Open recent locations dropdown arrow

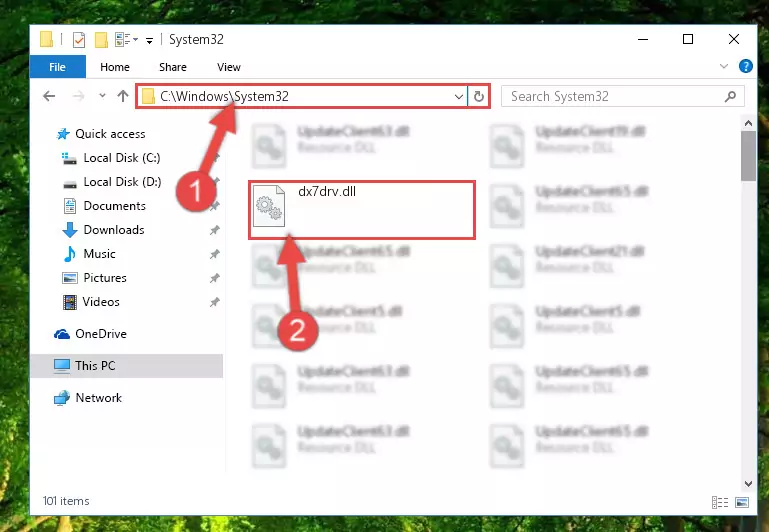[x=102, y=96]
